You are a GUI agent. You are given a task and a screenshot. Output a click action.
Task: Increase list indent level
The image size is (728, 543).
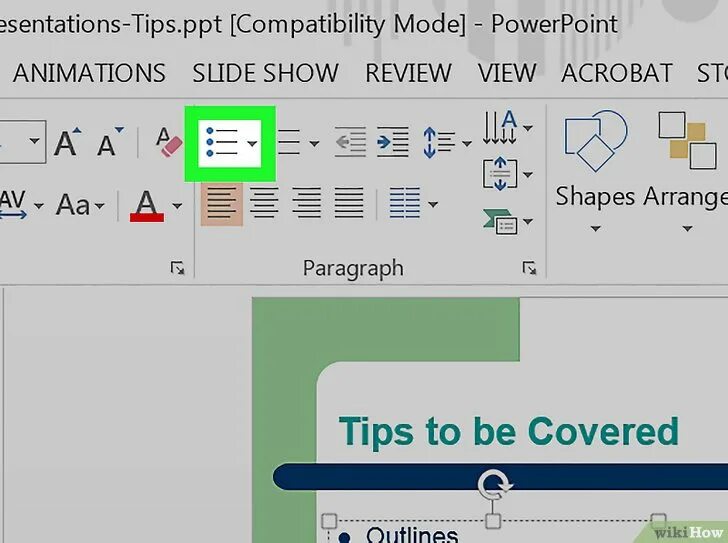coord(393,142)
